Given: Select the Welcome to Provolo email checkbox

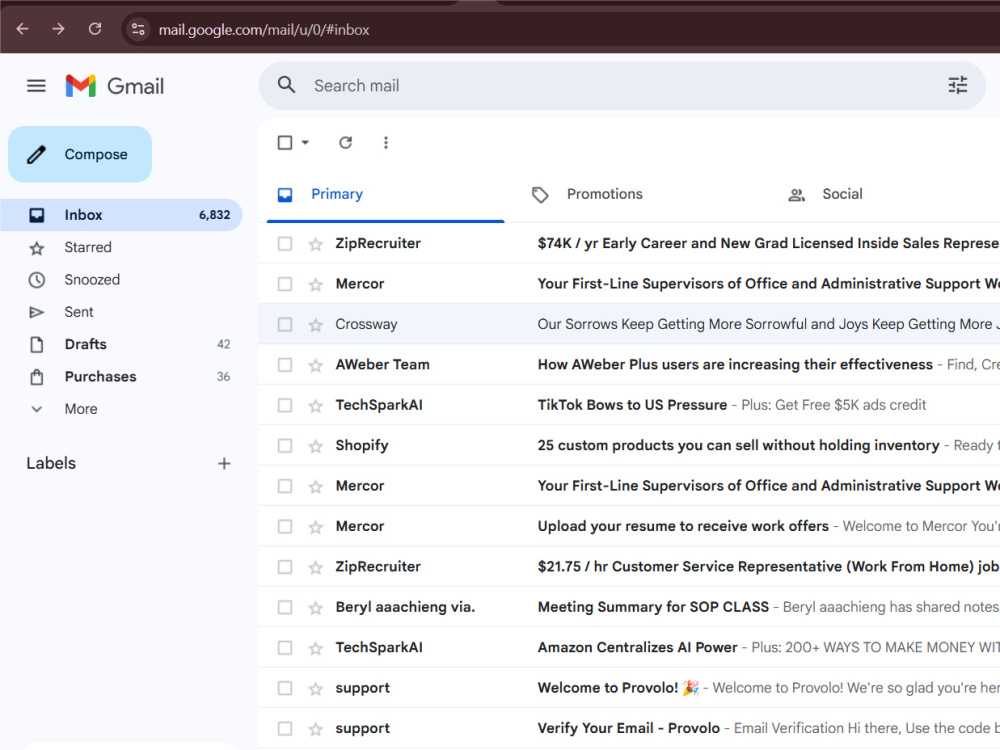Looking at the screenshot, I should coord(285,688).
